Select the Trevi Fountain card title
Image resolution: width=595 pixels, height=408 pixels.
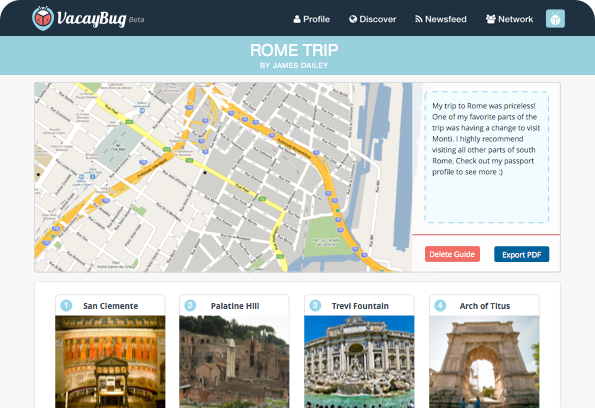tap(360, 306)
